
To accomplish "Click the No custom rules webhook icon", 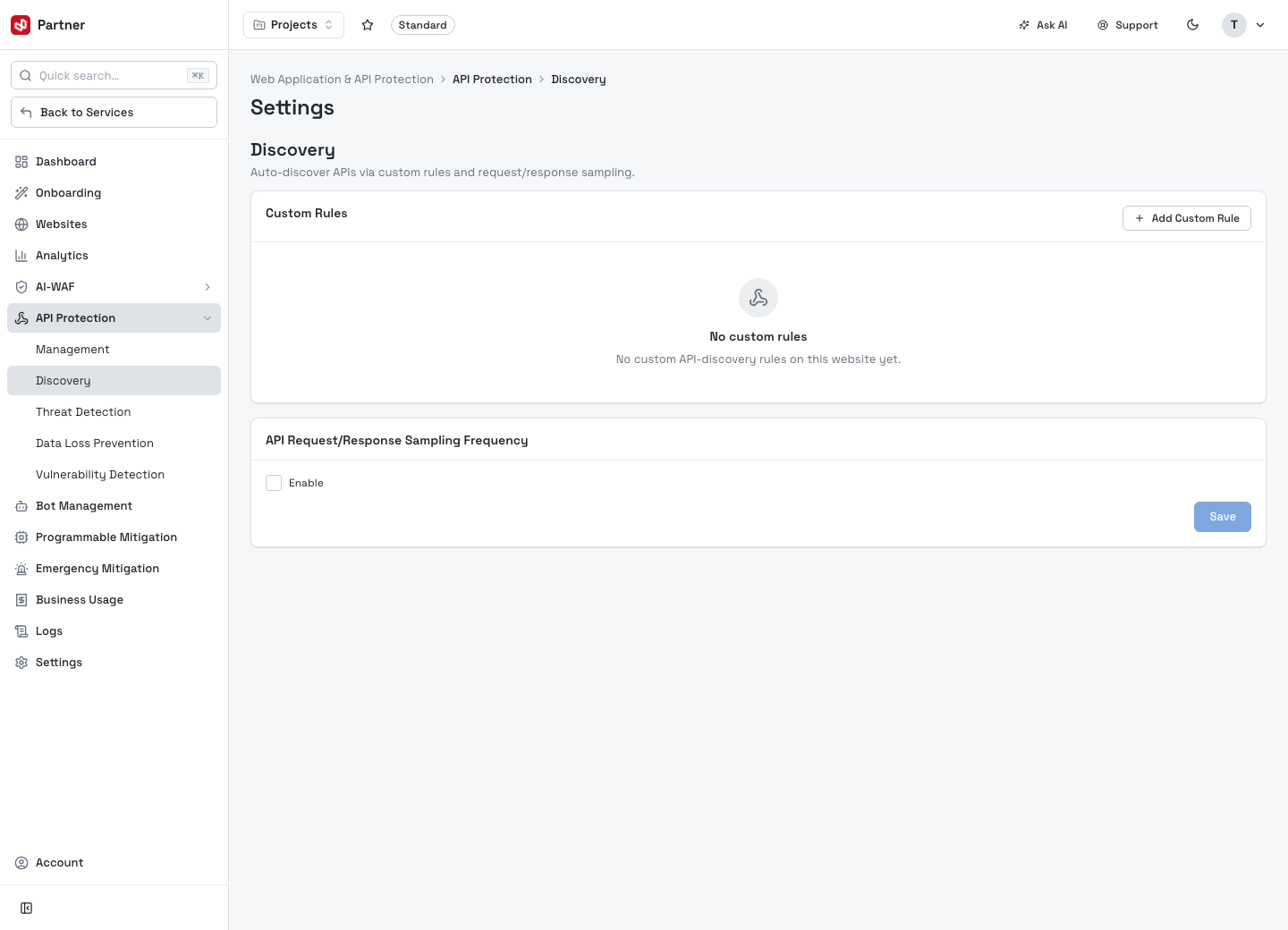I will [758, 298].
